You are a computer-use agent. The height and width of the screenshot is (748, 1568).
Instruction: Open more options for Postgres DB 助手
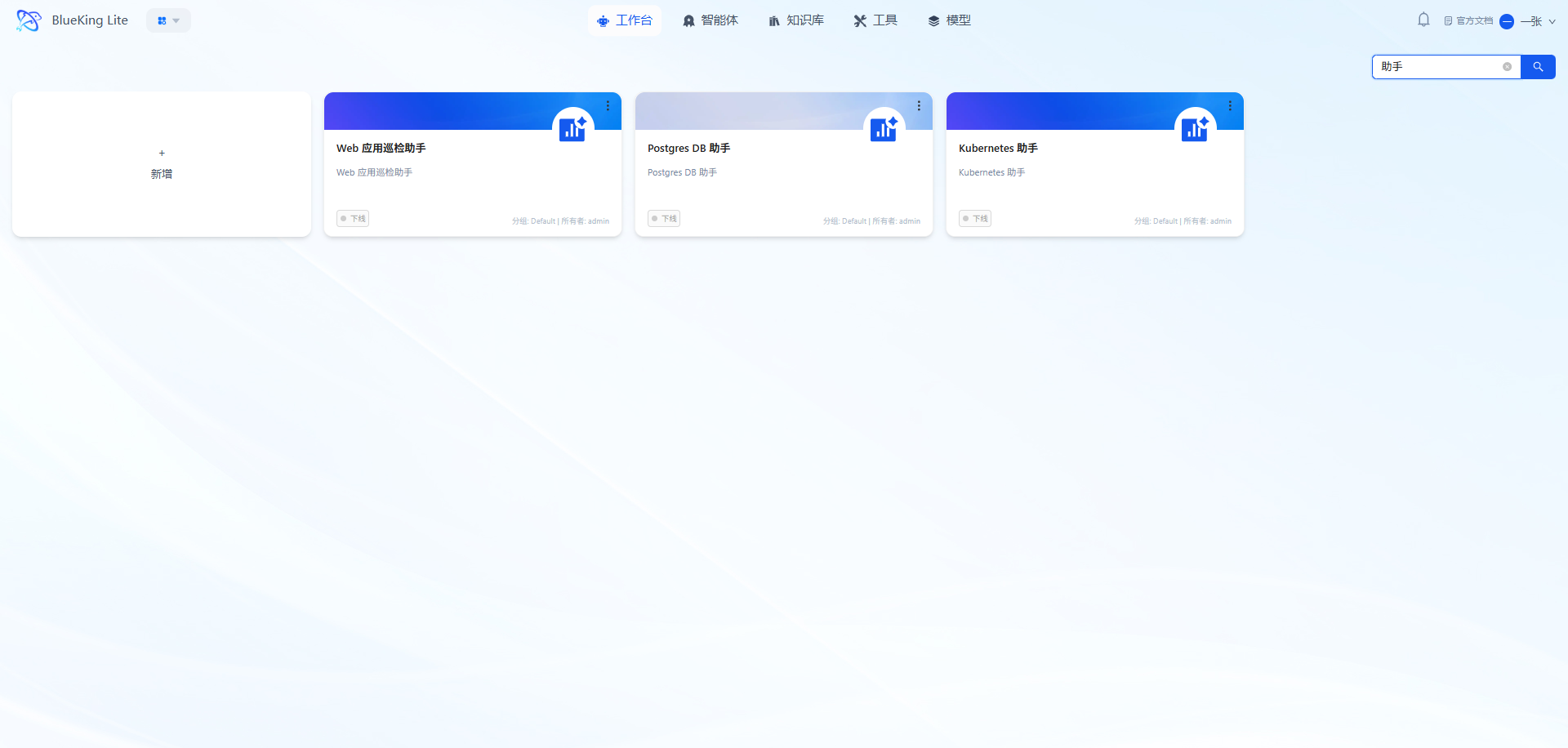[919, 106]
